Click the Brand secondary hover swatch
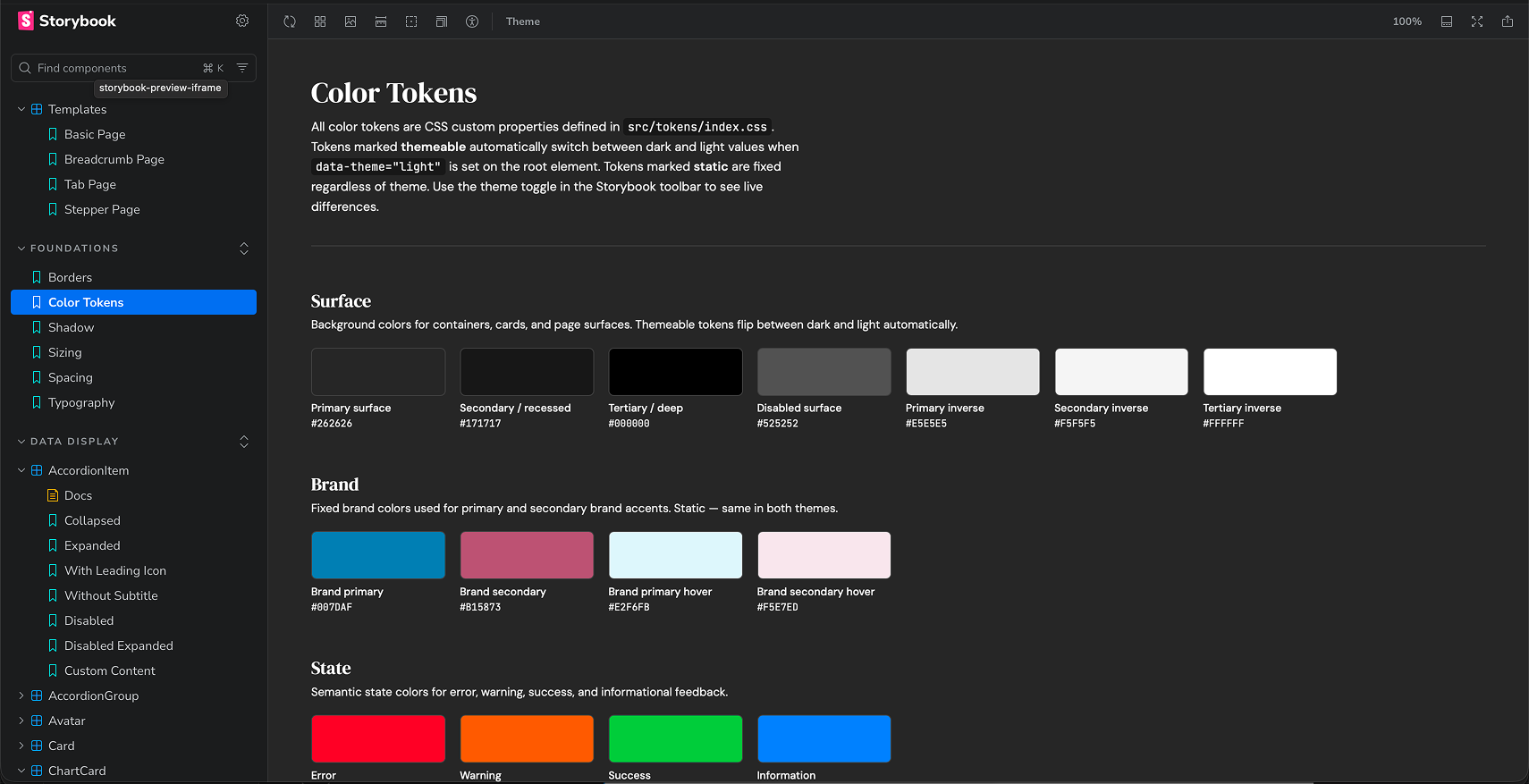Screen dimensions: 1529x784 click(x=824, y=555)
